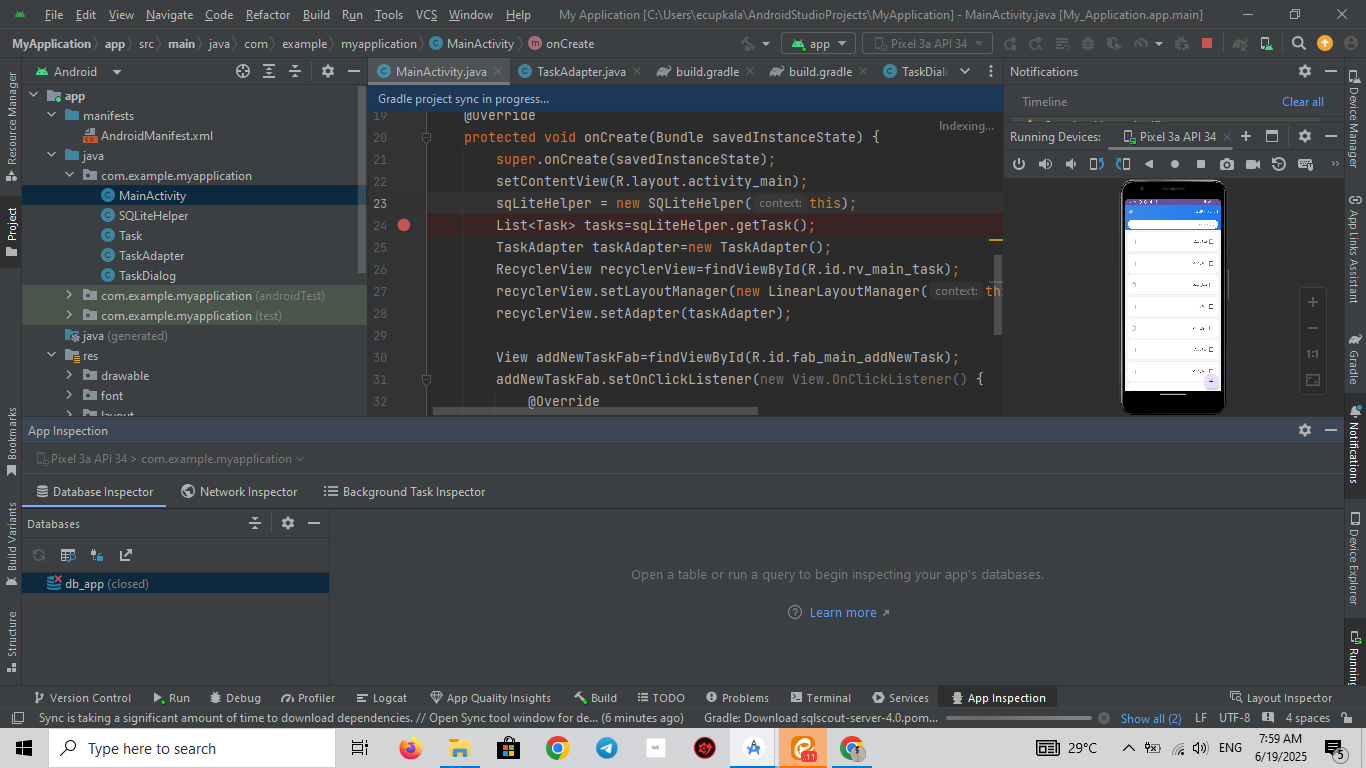The height and width of the screenshot is (768, 1366).
Task: Click Collapse All icon in Project panel
Action: (295, 71)
